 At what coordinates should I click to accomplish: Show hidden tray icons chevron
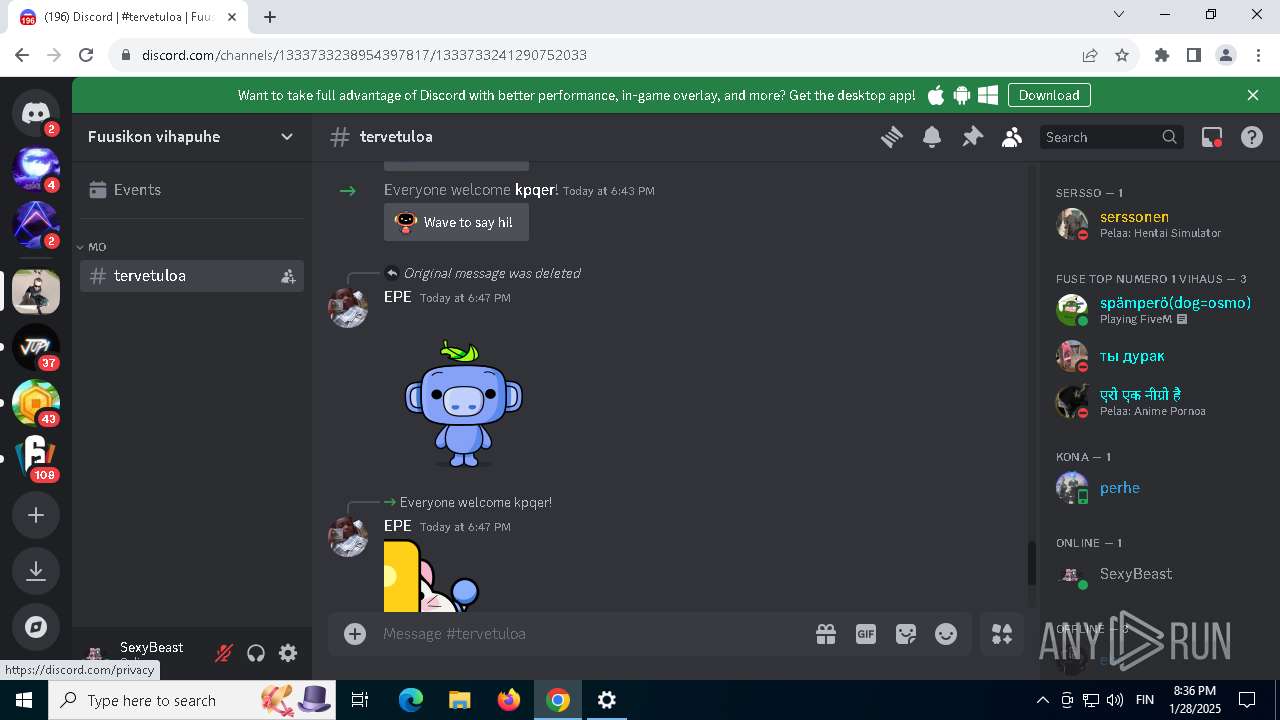(x=1042, y=700)
